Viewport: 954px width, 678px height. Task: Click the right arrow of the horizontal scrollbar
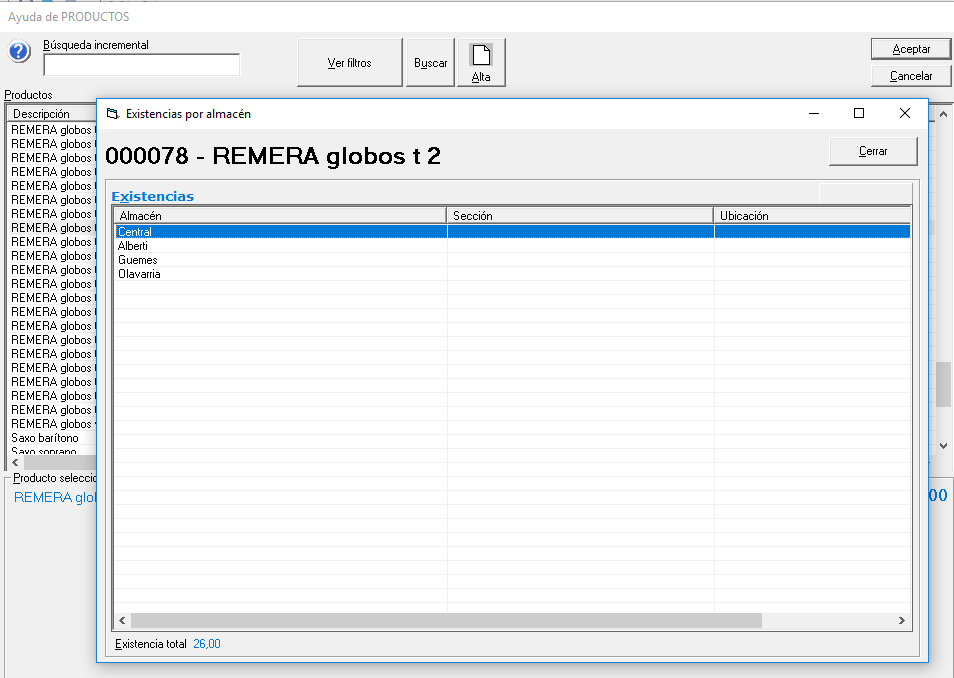tap(901, 621)
